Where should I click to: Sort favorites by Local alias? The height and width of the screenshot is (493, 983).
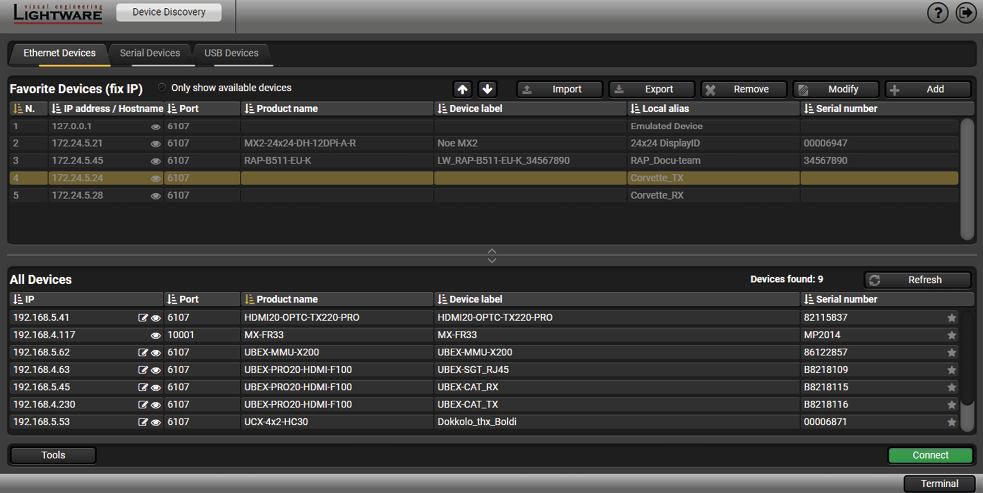click(713, 109)
